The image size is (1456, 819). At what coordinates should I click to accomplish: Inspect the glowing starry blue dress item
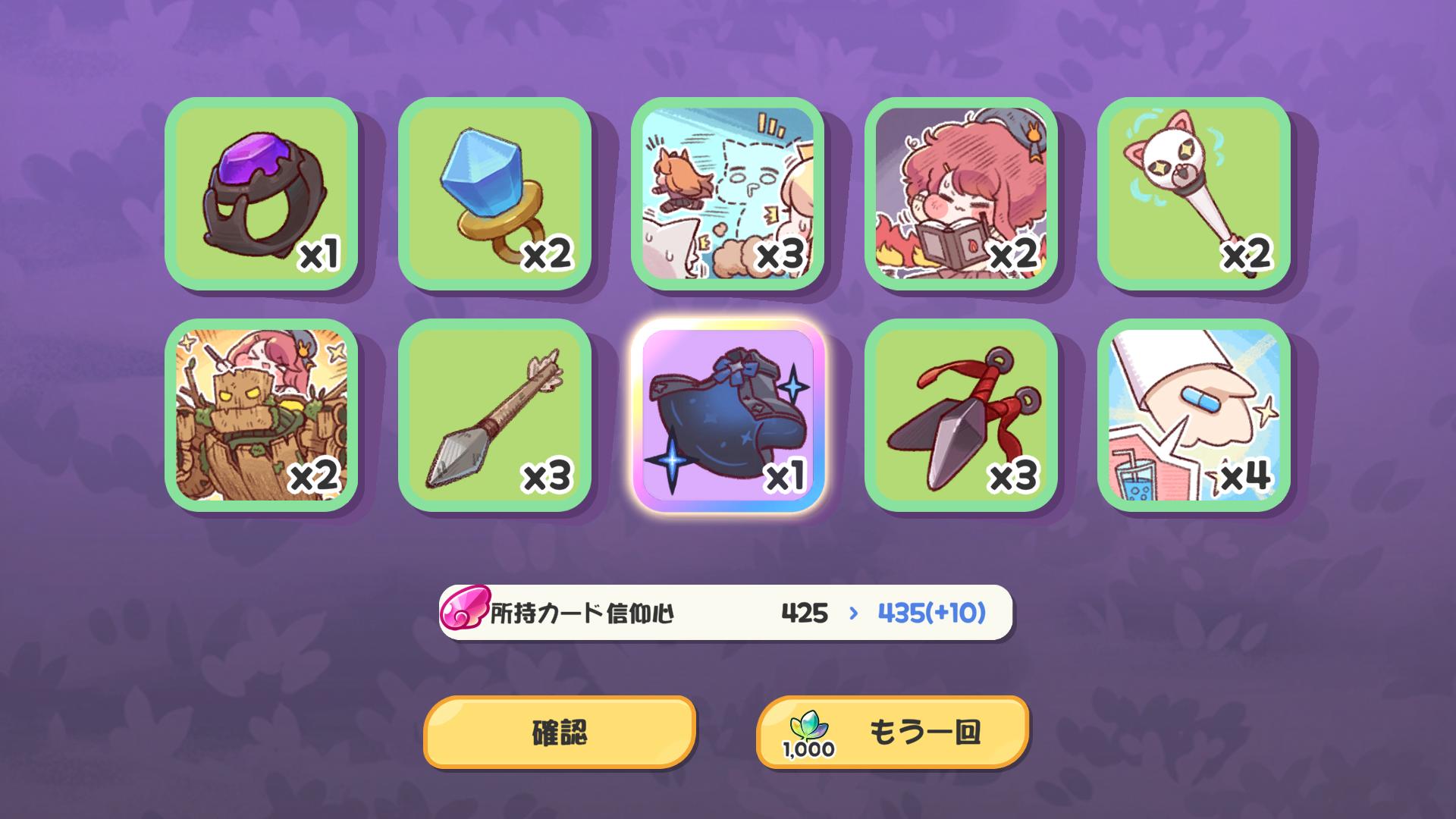point(728,415)
